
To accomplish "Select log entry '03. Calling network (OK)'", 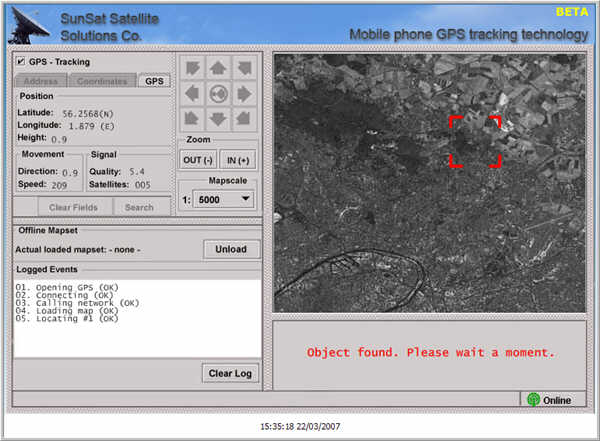I will click(x=77, y=303).
